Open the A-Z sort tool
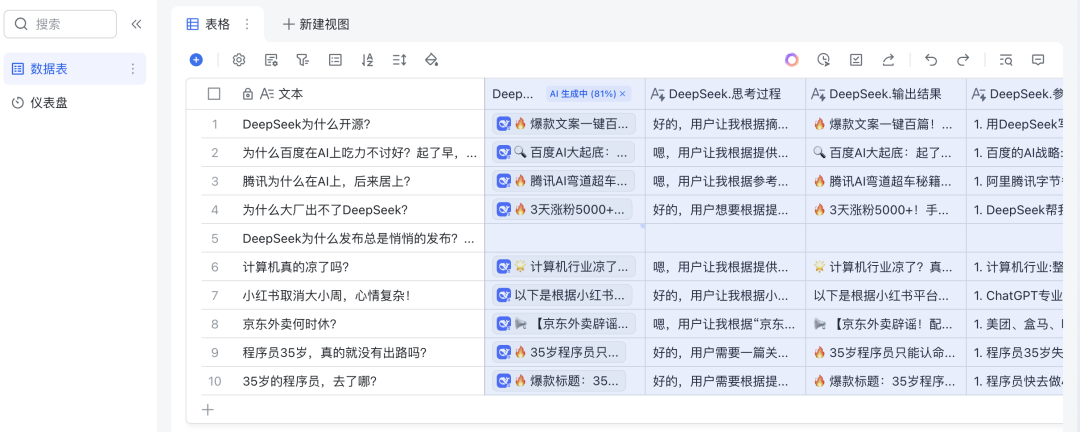The width and height of the screenshot is (1080, 432). coord(367,60)
